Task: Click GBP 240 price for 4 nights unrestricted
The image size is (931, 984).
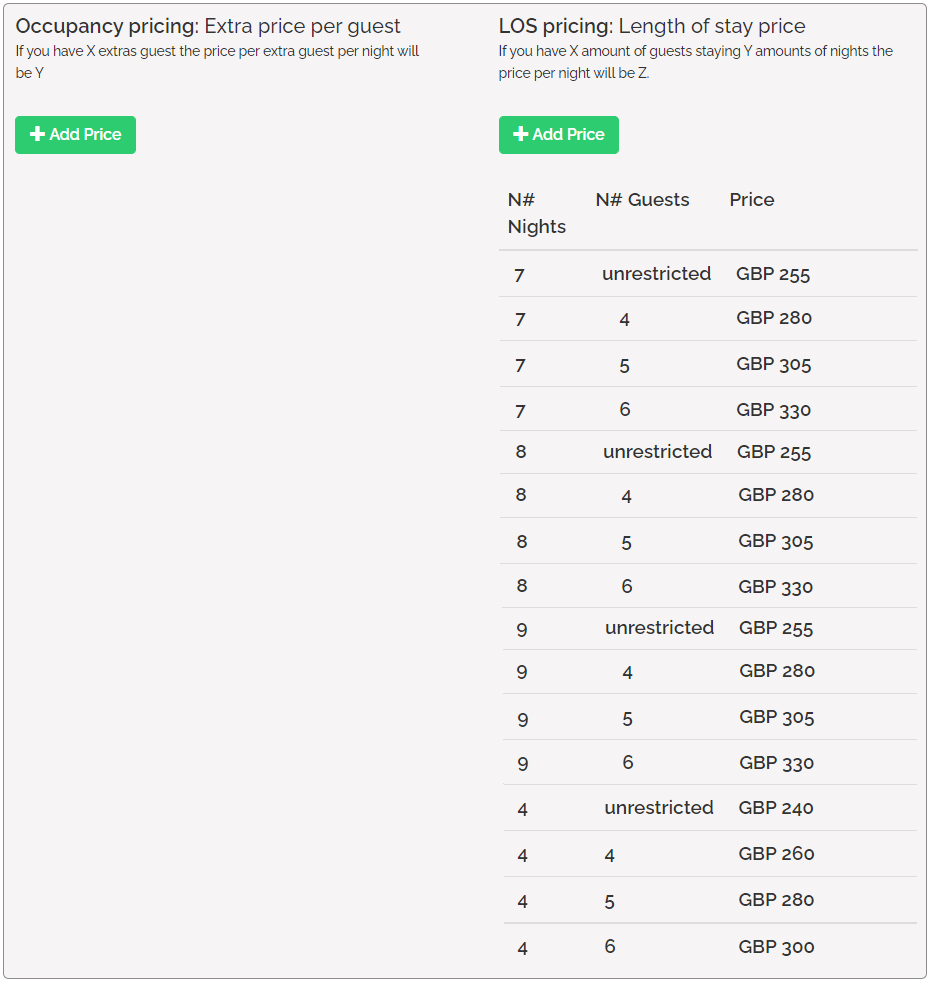Action: click(x=775, y=808)
